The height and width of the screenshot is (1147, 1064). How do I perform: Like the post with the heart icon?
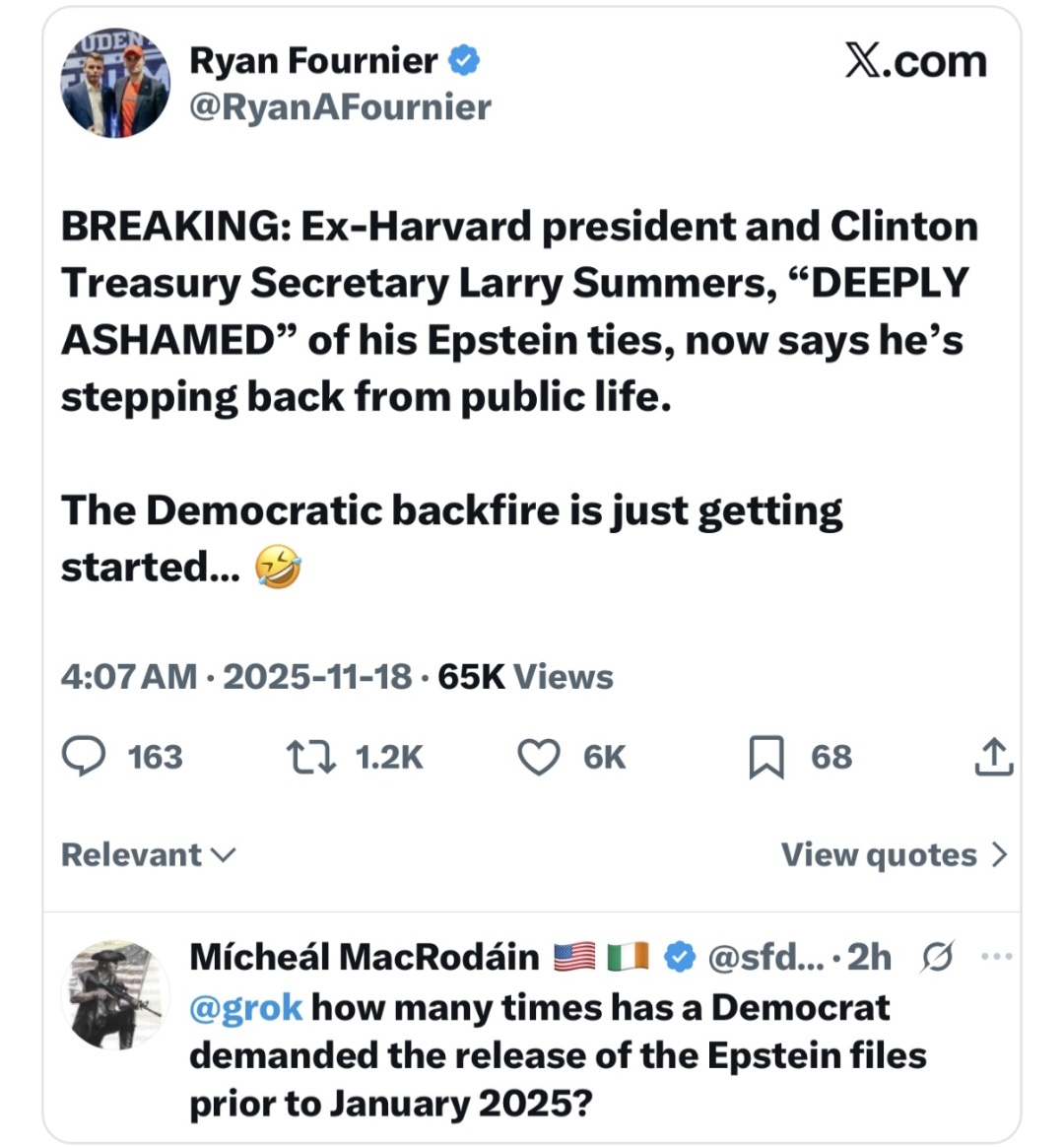(539, 757)
